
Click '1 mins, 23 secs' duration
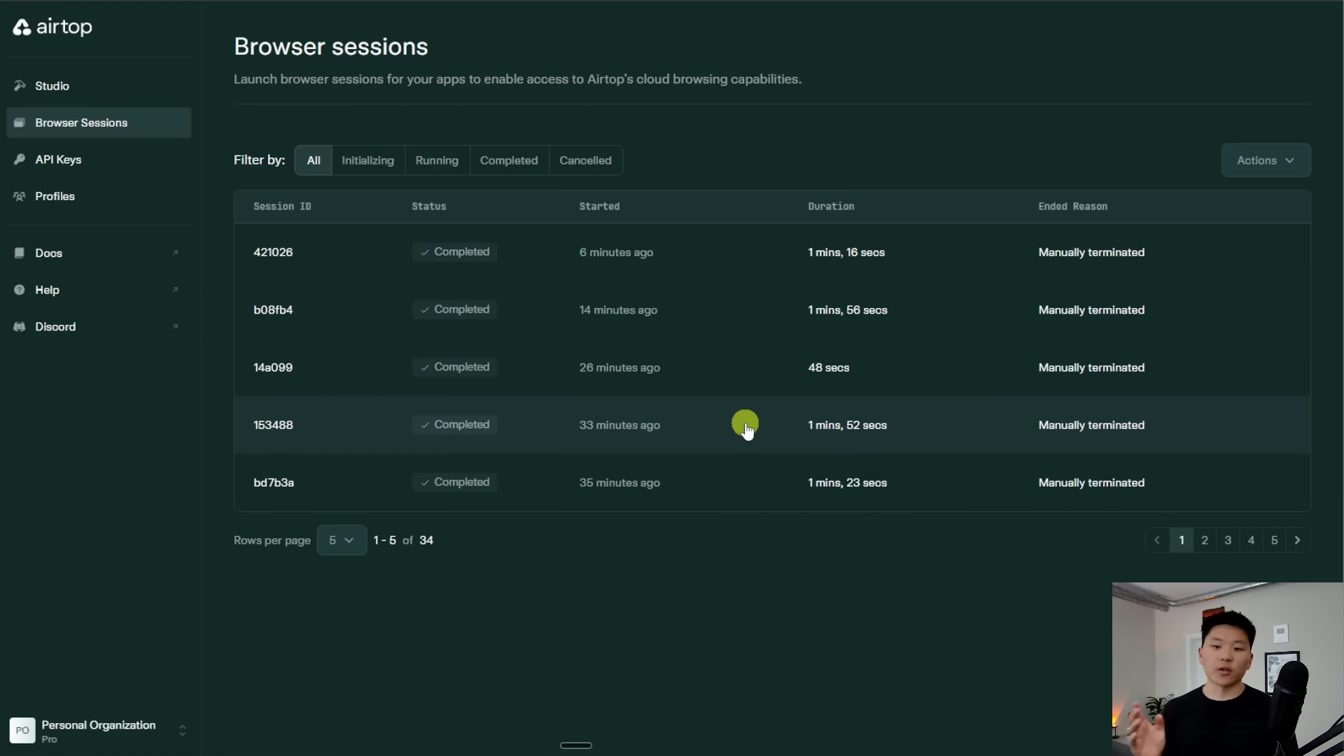847,482
